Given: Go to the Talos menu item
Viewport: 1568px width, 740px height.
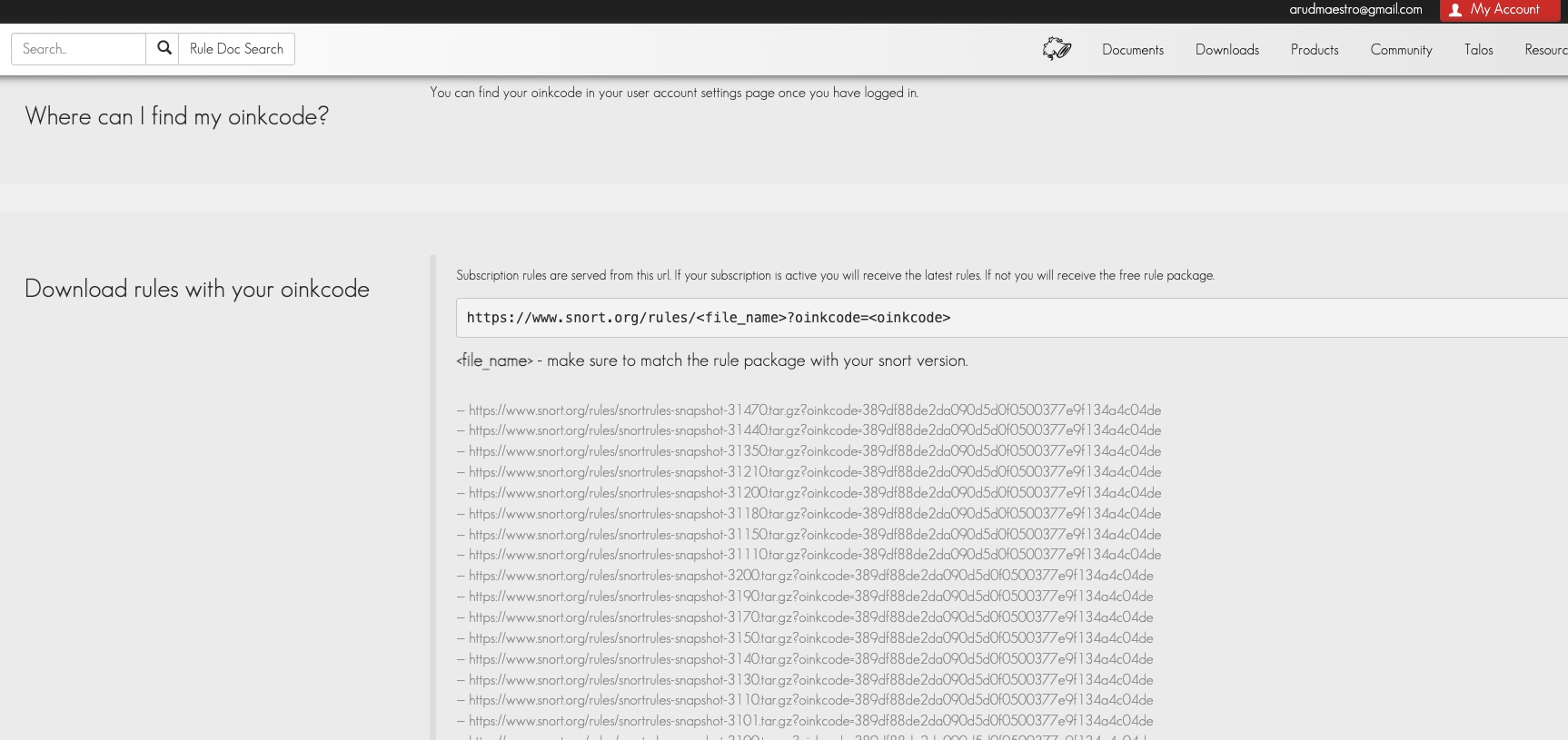Looking at the screenshot, I should tap(1478, 50).
